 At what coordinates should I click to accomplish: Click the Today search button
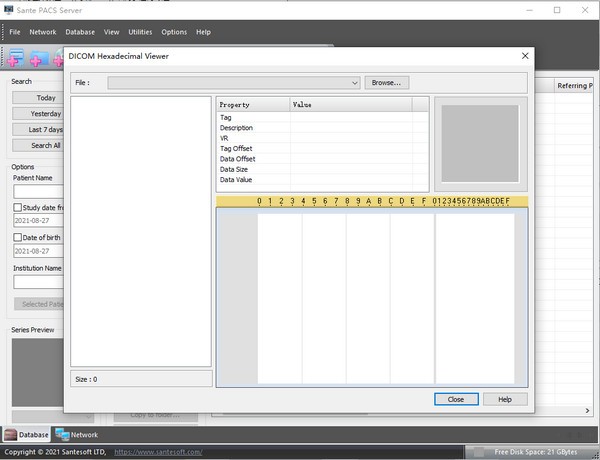tap(46, 98)
